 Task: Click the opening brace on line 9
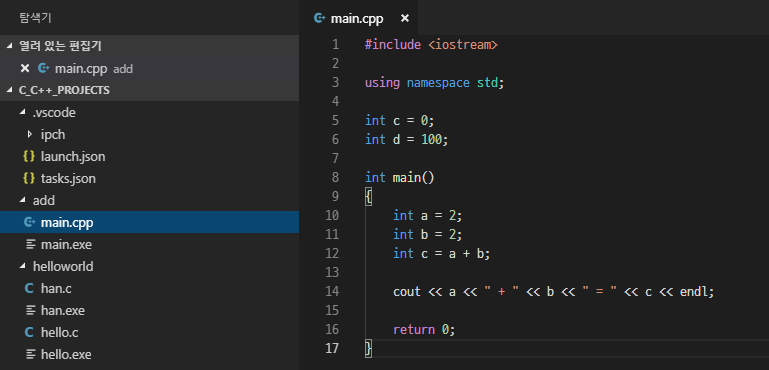point(369,196)
